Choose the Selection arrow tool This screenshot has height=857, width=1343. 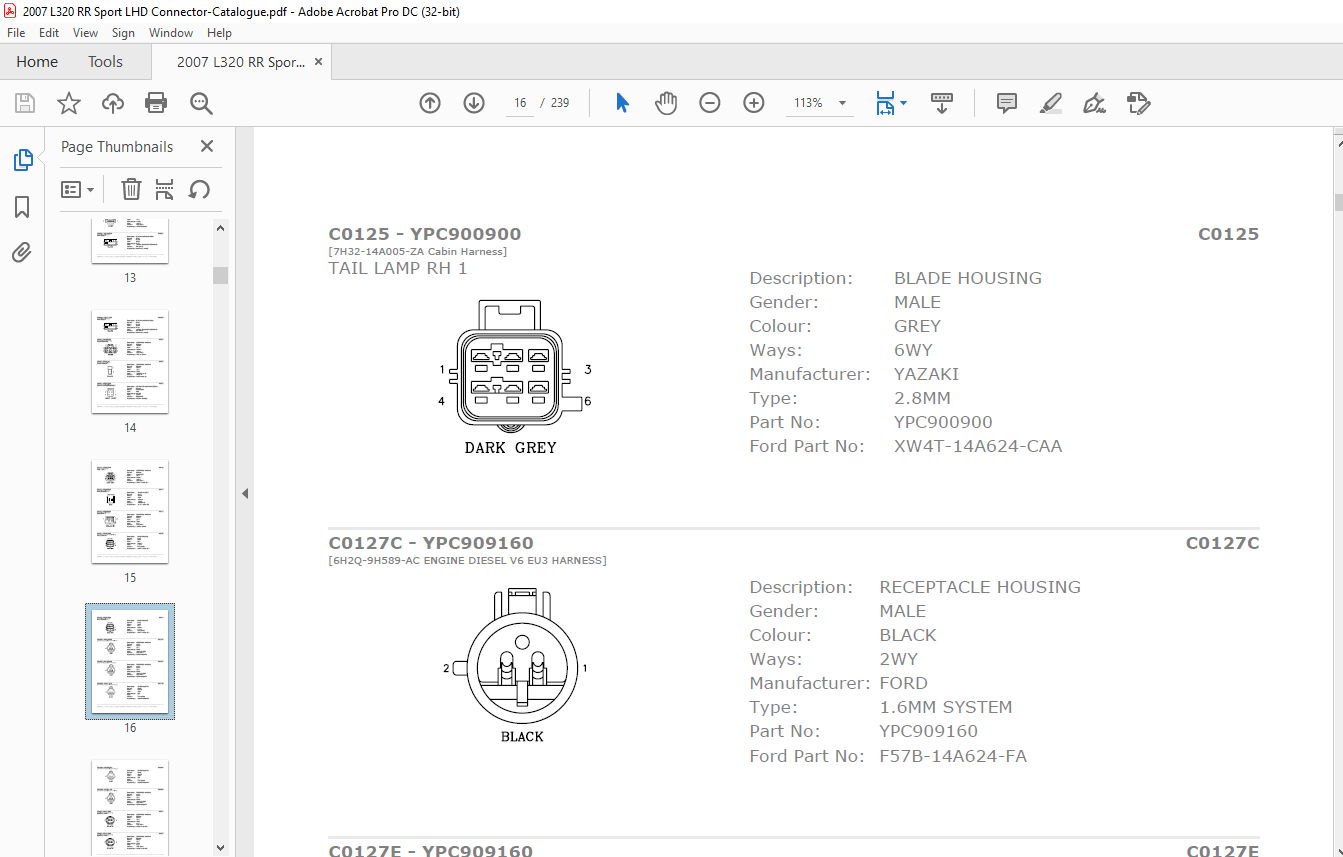coord(622,103)
